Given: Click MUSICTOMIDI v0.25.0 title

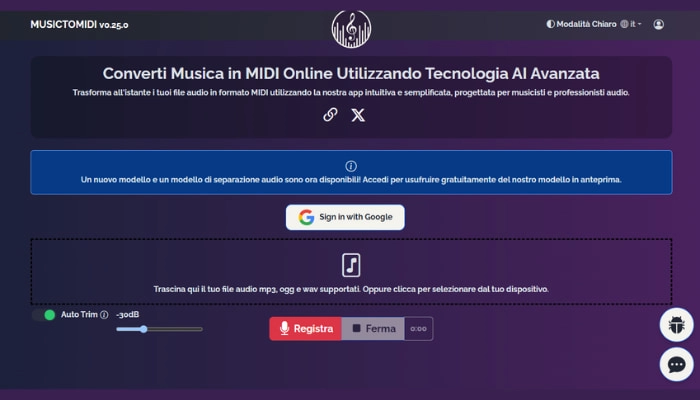Looking at the screenshot, I should 79,25.
